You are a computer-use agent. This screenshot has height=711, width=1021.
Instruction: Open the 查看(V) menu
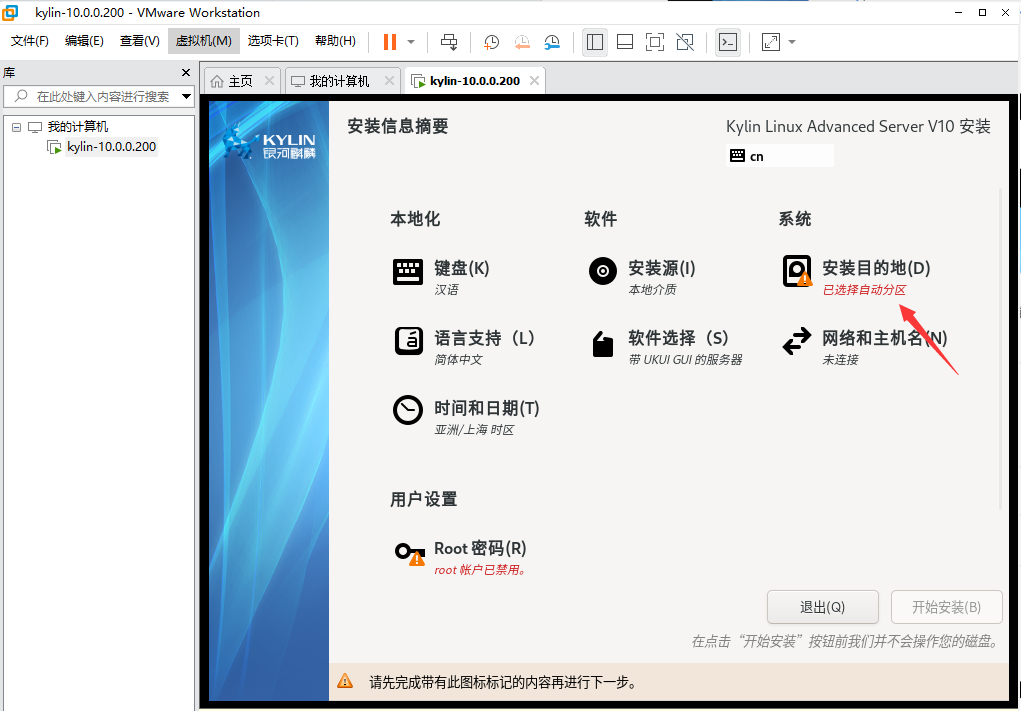[139, 41]
